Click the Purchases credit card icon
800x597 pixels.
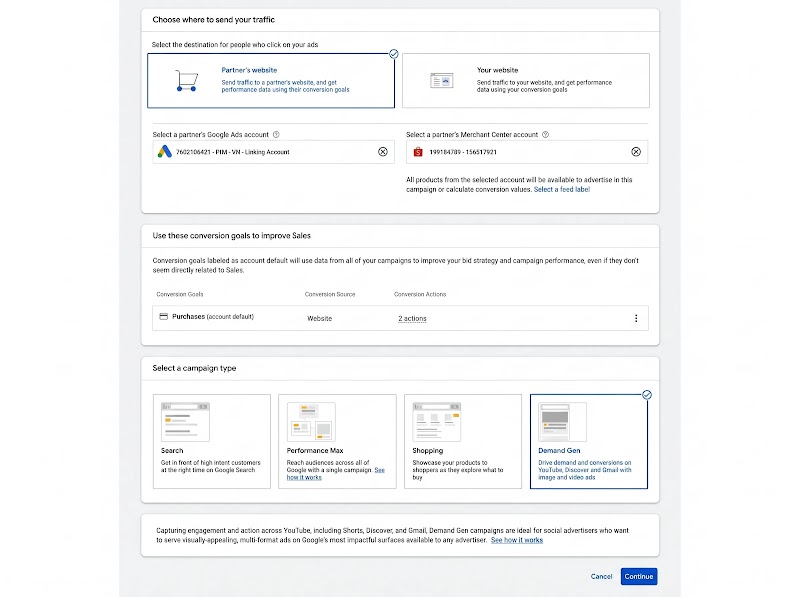(x=163, y=316)
